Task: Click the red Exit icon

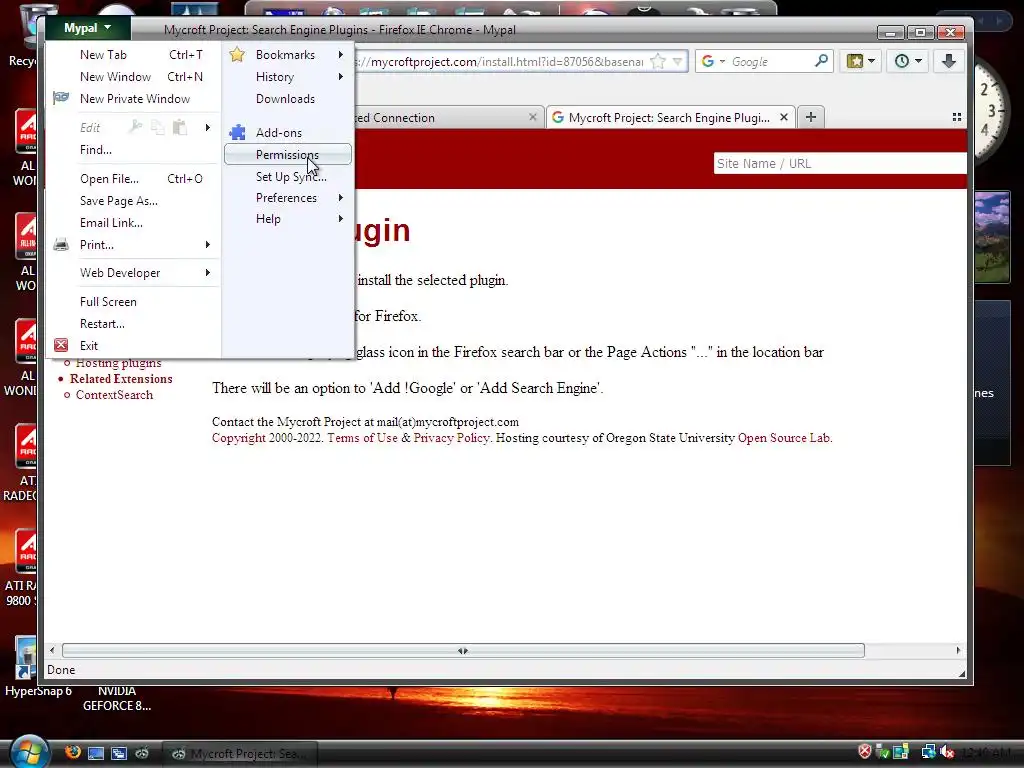Action: [x=61, y=345]
